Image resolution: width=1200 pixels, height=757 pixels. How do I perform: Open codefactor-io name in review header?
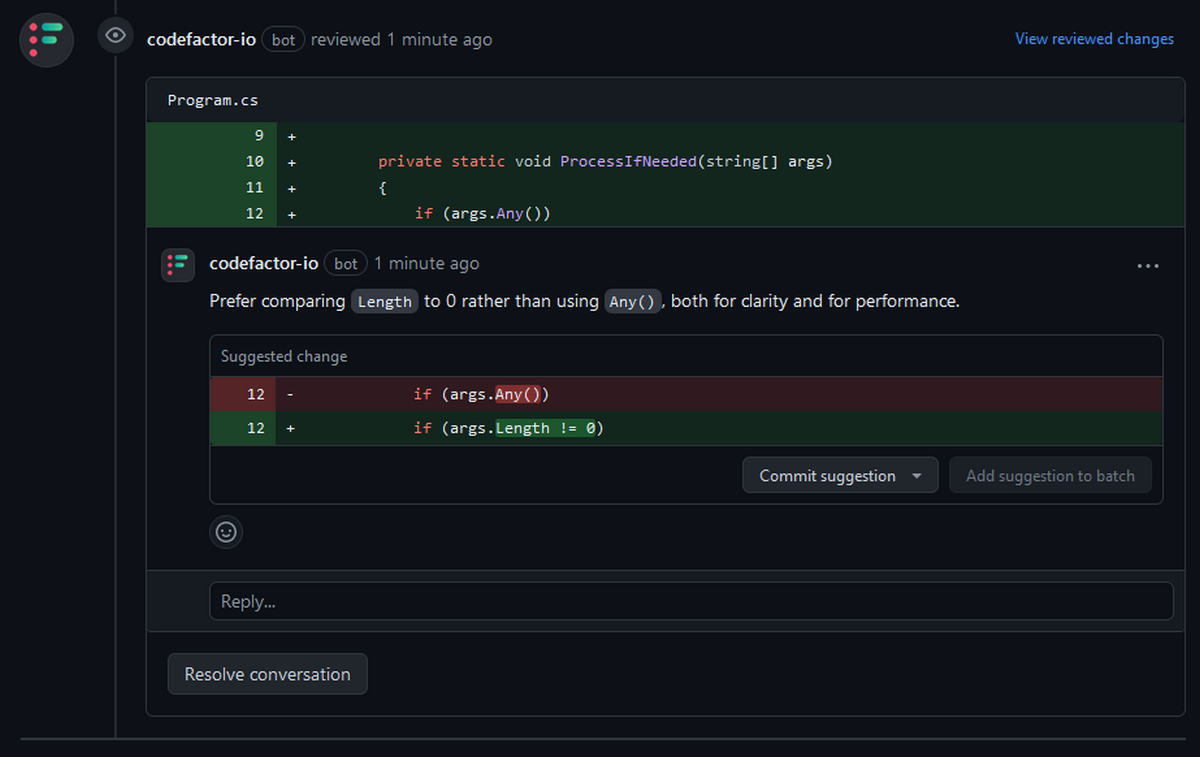[201, 40]
